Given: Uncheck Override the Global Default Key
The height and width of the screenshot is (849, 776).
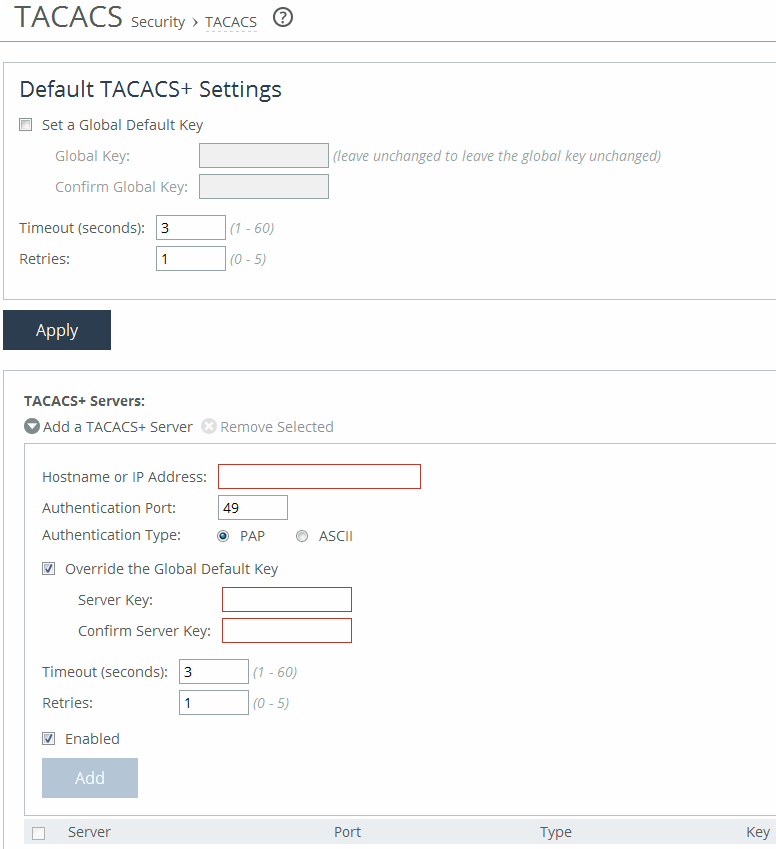Looking at the screenshot, I should 49,569.
